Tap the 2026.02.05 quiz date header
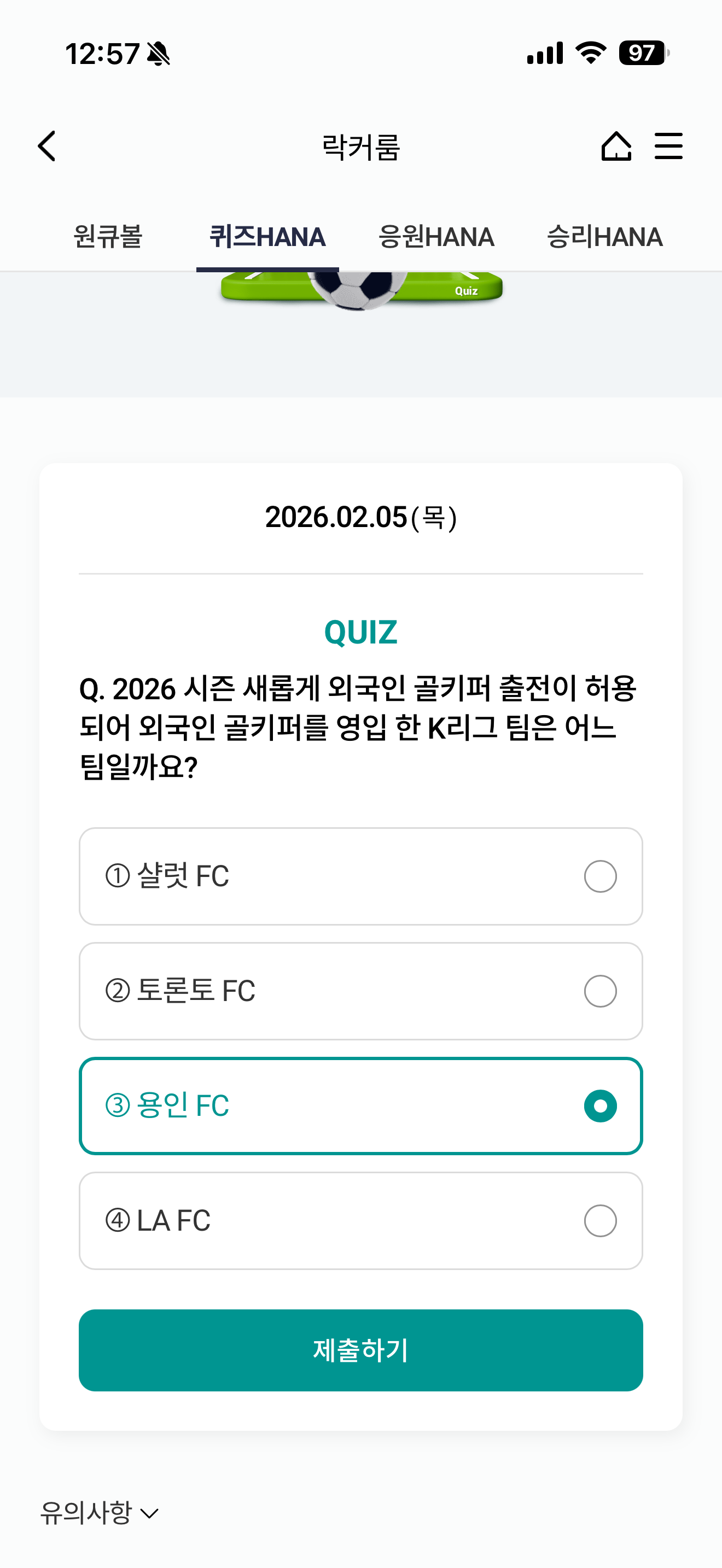Image resolution: width=722 pixels, height=1568 pixels. tap(361, 517)
